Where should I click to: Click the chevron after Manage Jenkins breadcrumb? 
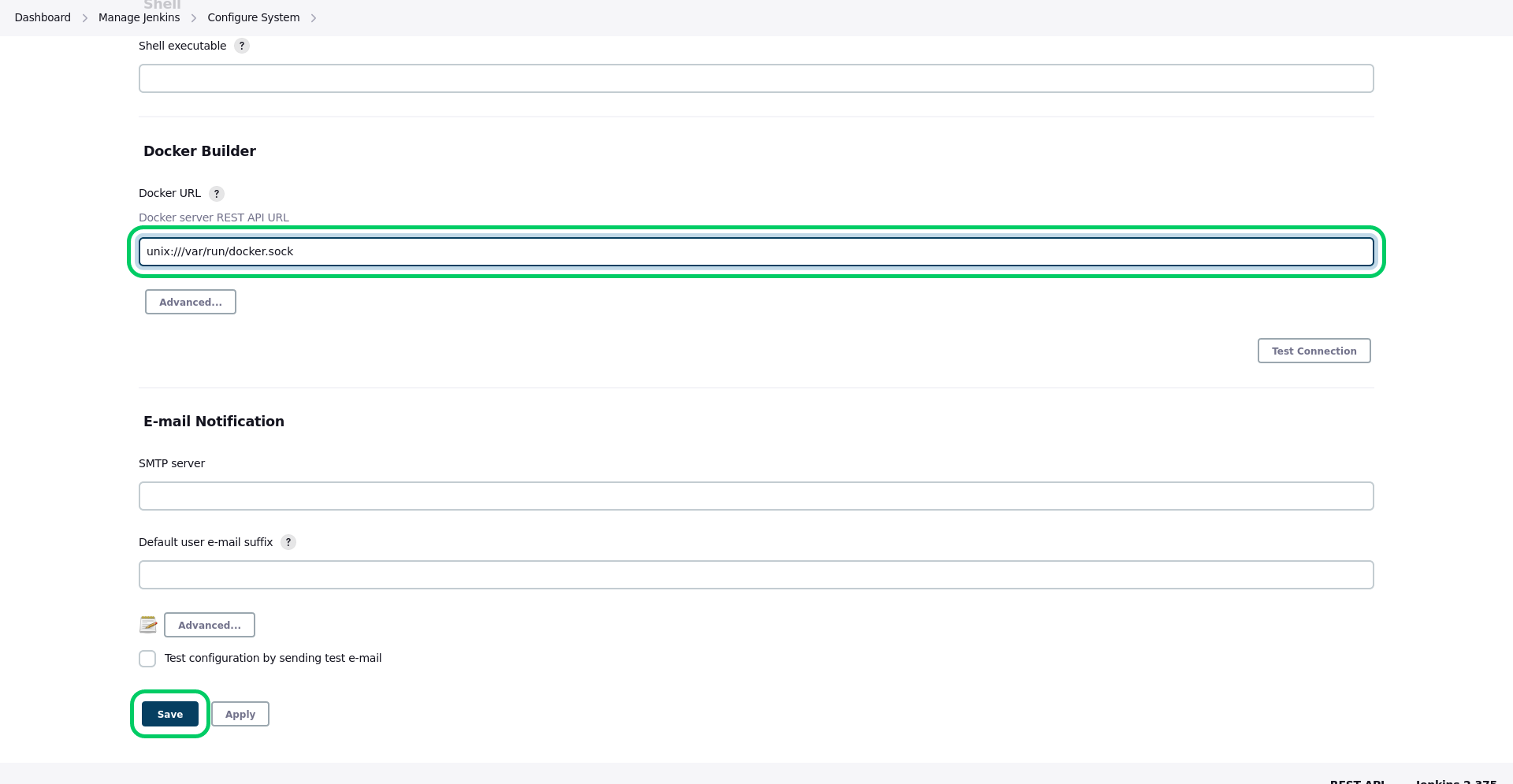click(194, 18)
